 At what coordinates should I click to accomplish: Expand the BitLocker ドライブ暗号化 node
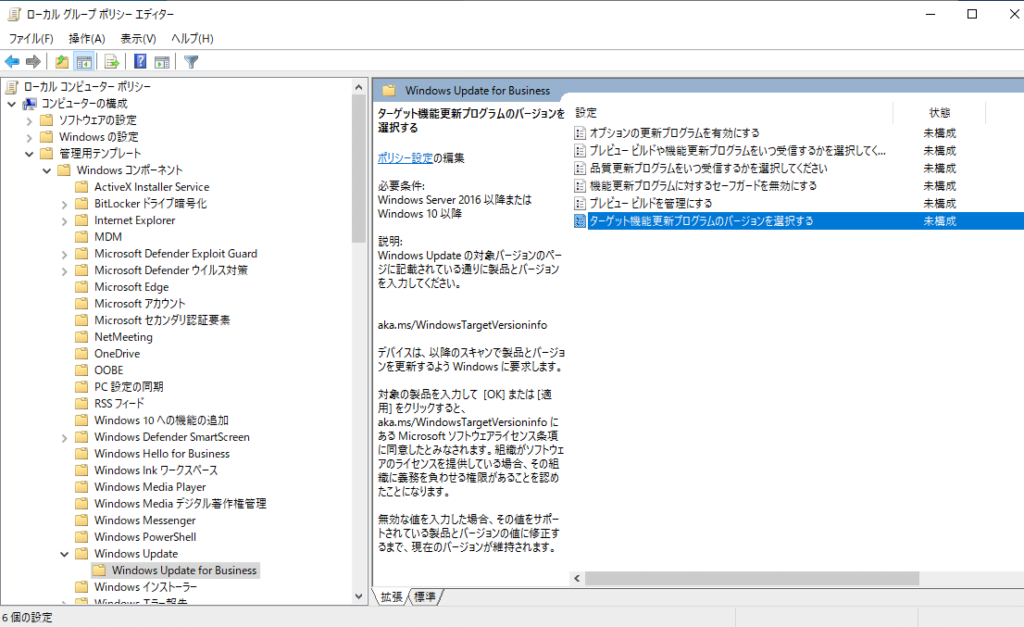pyautogui.click(x=65, y=204)
